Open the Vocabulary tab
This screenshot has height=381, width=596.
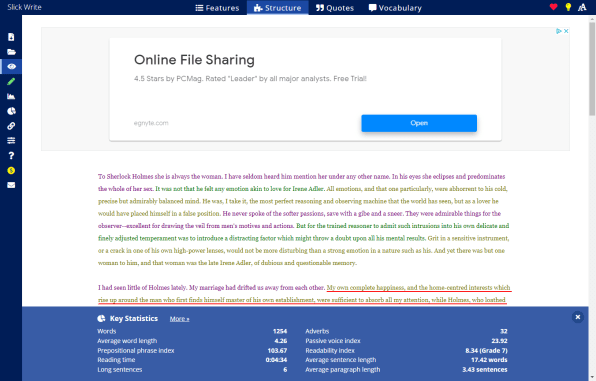pyautogui.click(x=395, y=8)
